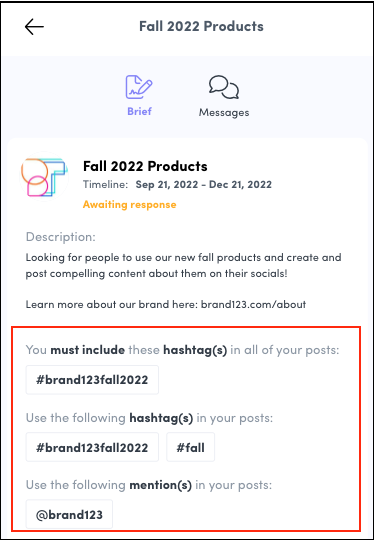Click the Awaiting response status text
Screen dimensions: 374x540
(x=129, y=205)
